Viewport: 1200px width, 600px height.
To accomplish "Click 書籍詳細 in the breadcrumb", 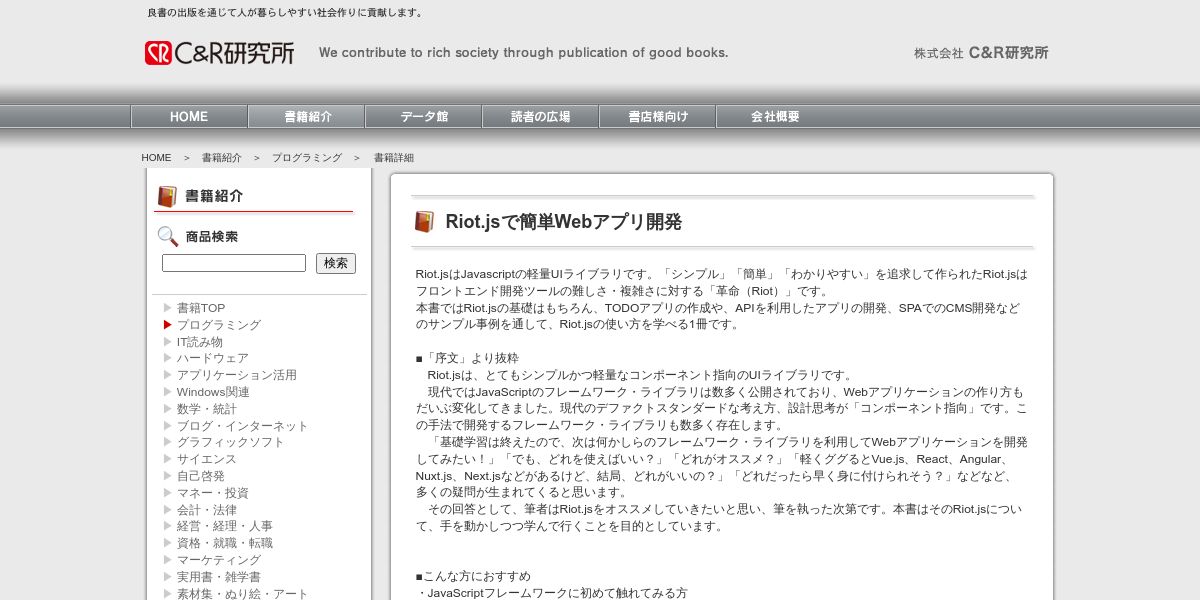I will (x=394, y=158).
